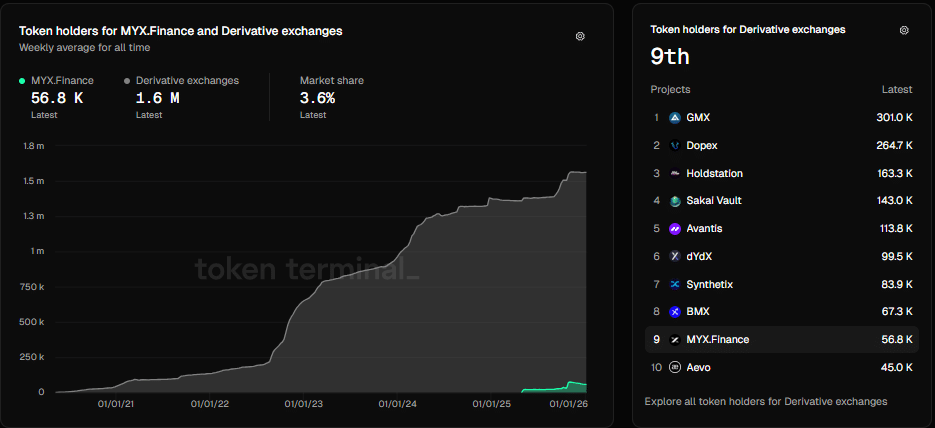The height and width of the screenshot is (428, 935).
Task: Open settings gear in the rankings panel
Action: [x=904, y=30]
